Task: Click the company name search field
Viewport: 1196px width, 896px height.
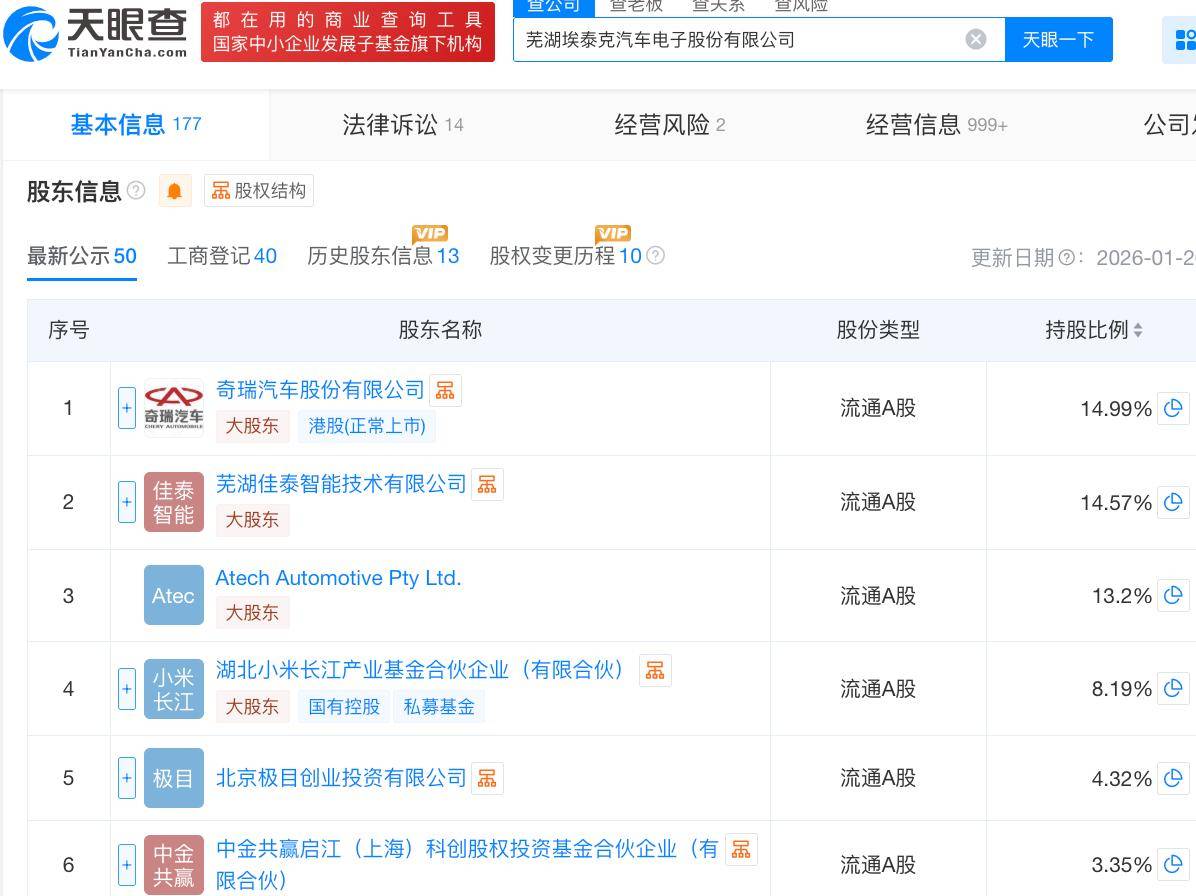Action: [740, 39]
